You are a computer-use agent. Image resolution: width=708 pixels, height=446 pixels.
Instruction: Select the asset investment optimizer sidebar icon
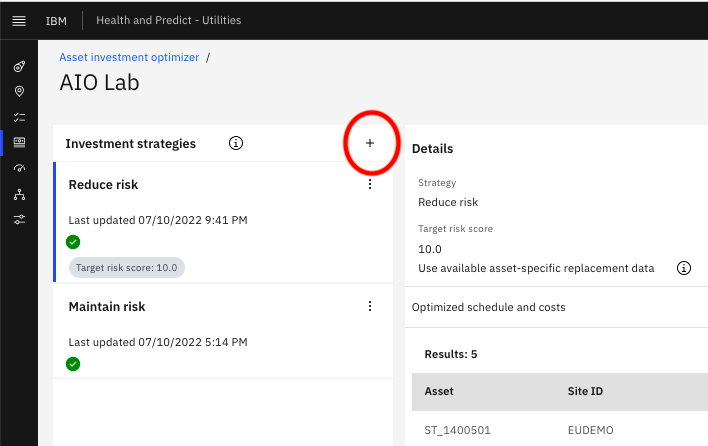pyautogui.click(x=19, y=143)
